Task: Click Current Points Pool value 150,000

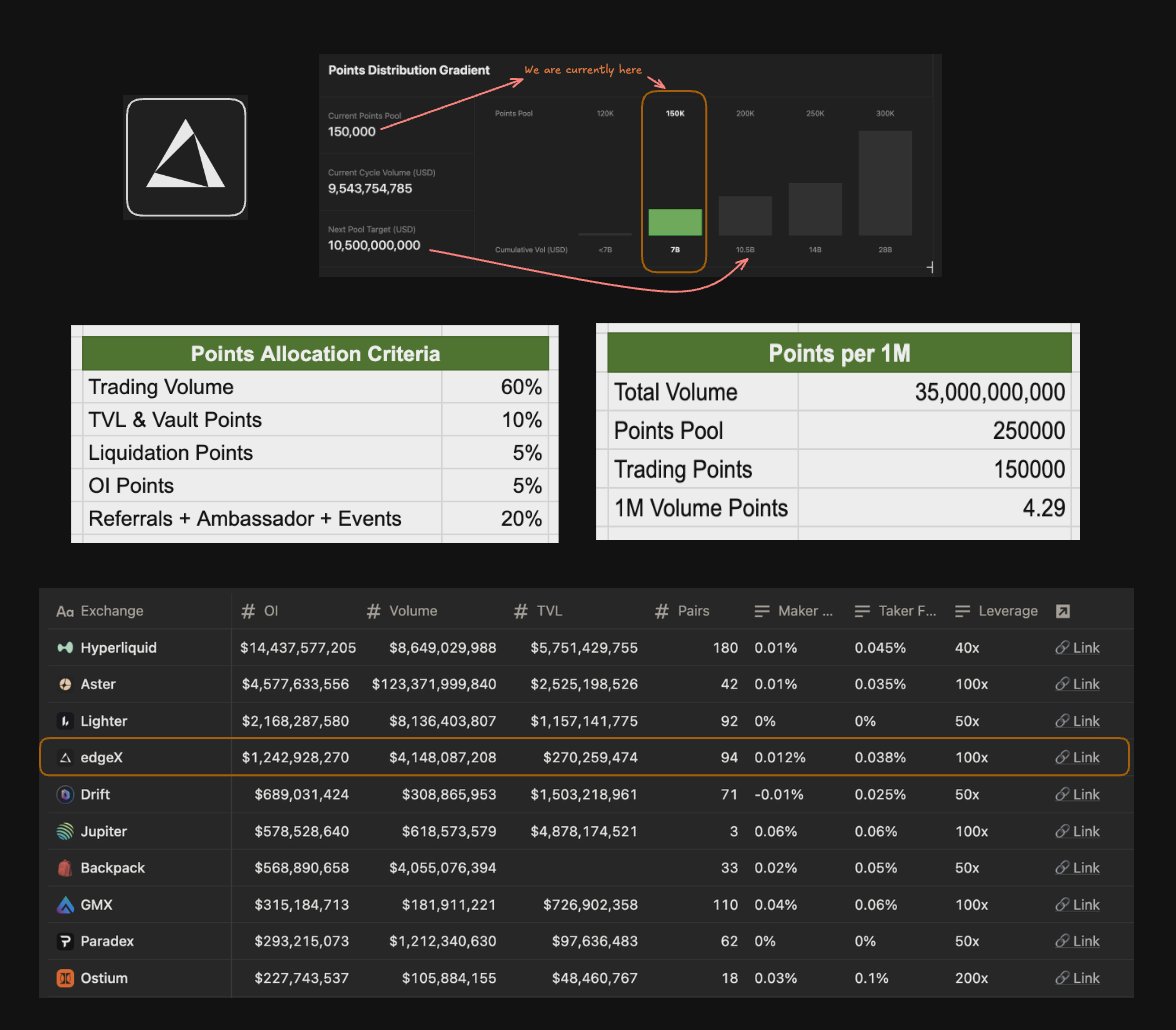Action: [x=352, y=132]
